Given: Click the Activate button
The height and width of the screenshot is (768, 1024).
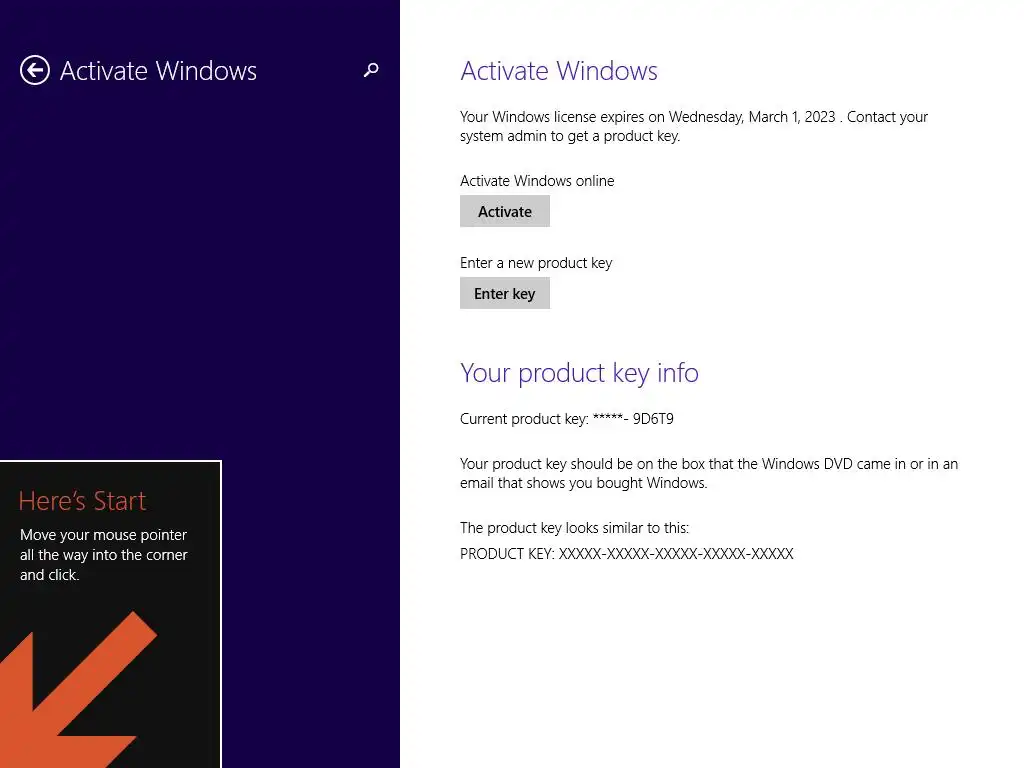Looking at the screenshot, I should (x=505, y=211).
